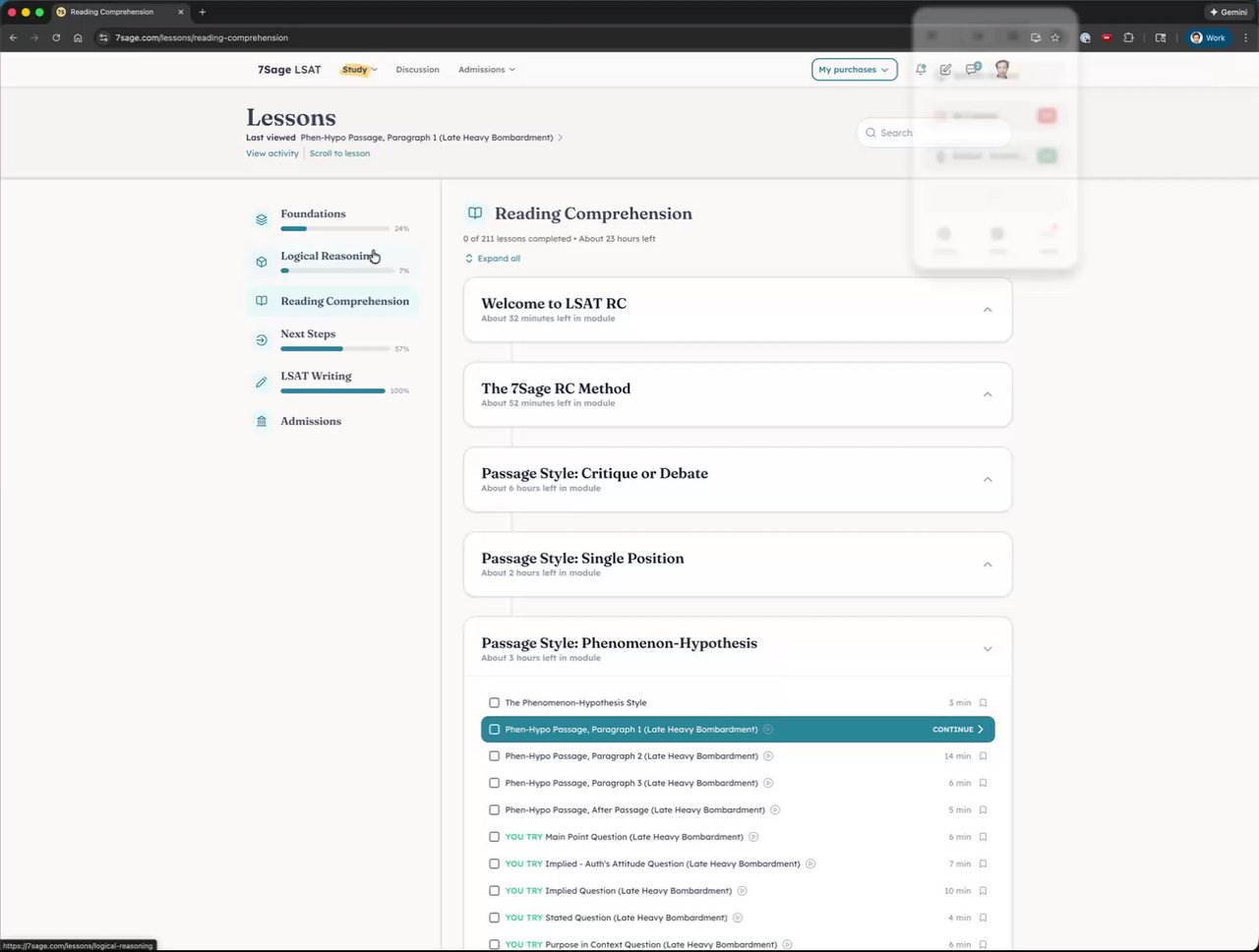Screen dimensions: 1259x952
Task: Click video play icon beside After Passage lesson
Action: pos(775,810)
